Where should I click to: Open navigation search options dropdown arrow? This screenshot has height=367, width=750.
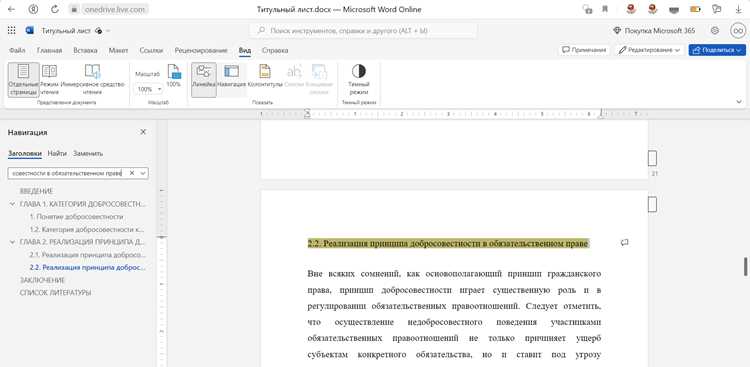coord(143,173)
